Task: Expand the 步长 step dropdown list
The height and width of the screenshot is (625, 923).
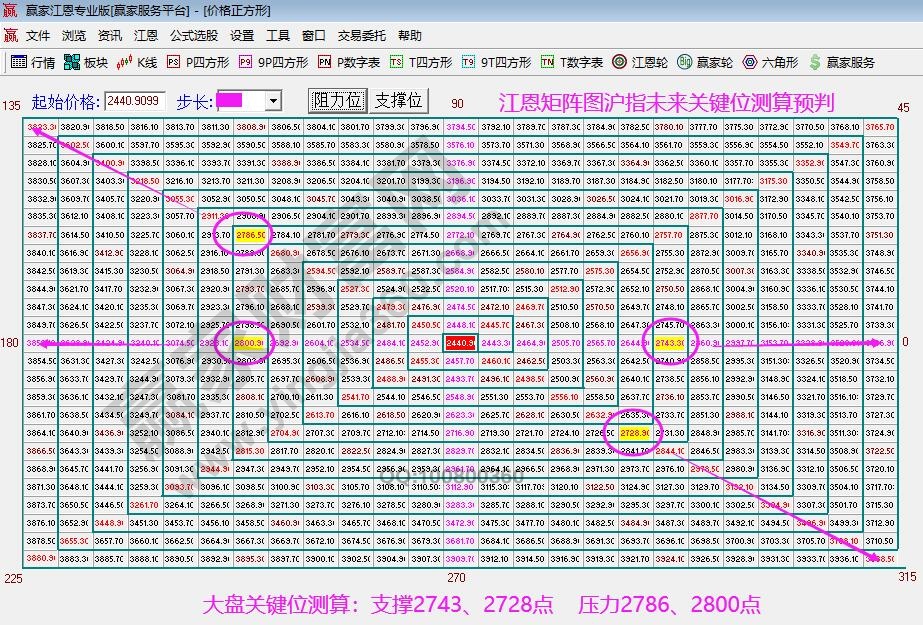Action: [275, 100]
